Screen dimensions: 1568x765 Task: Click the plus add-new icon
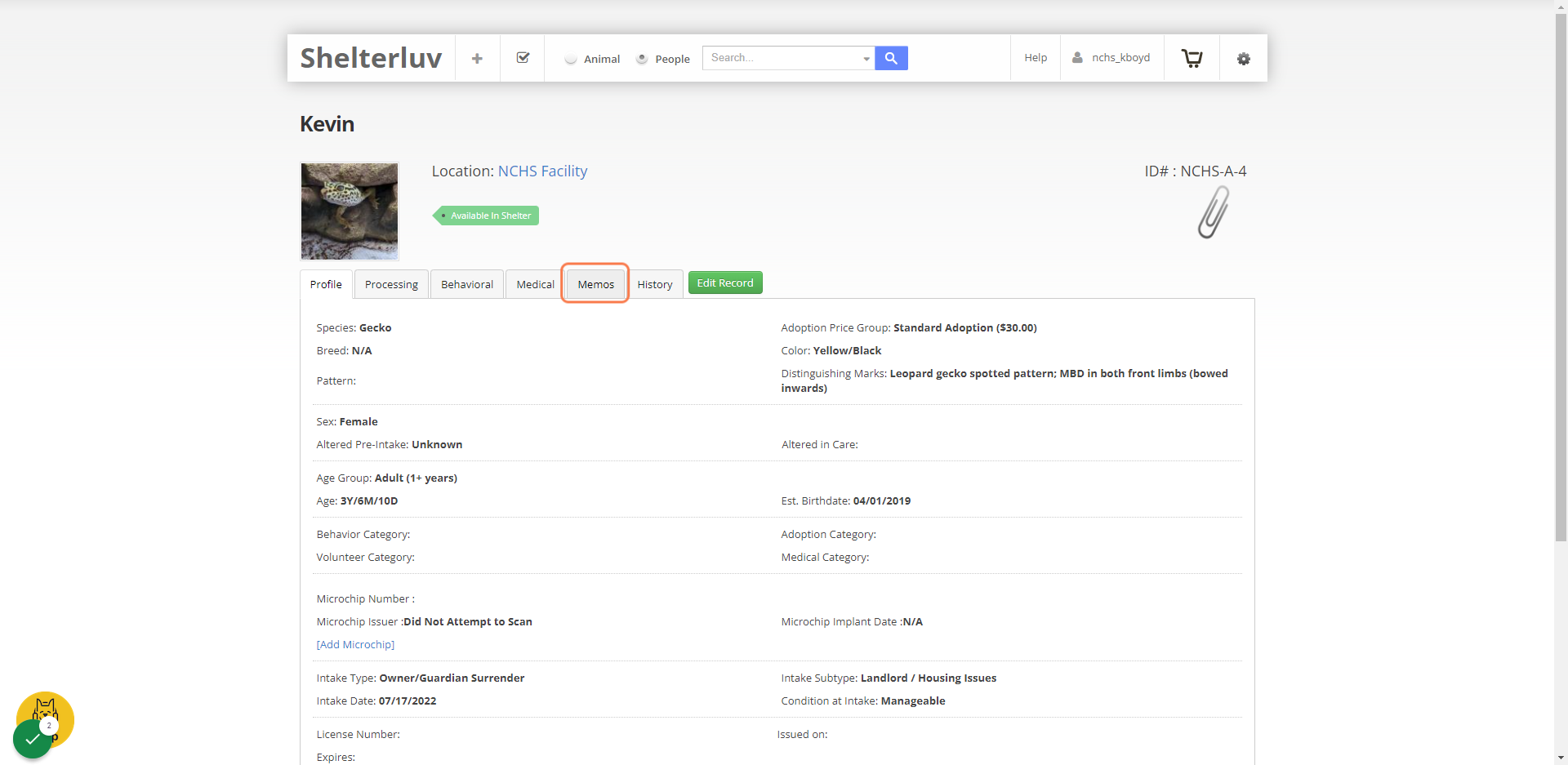pyautogui.click(x=477, y=58)
